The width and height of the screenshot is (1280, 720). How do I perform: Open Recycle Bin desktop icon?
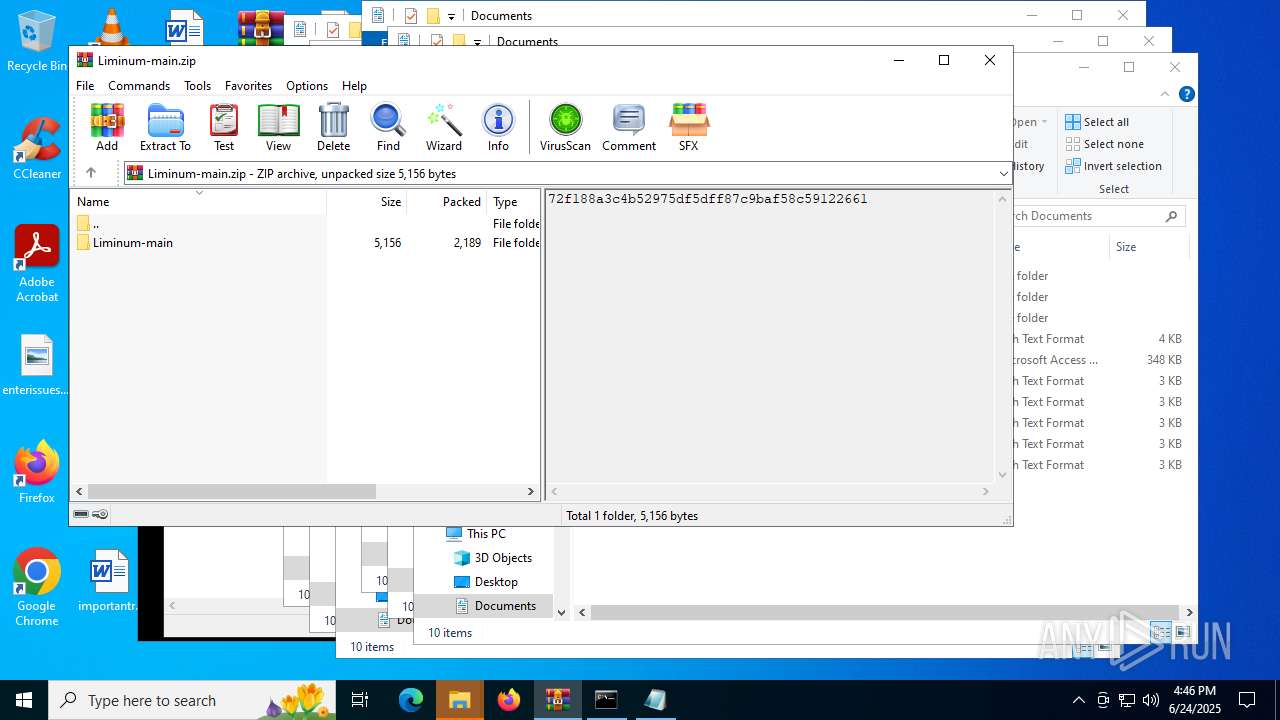click(x=37, y=41)
